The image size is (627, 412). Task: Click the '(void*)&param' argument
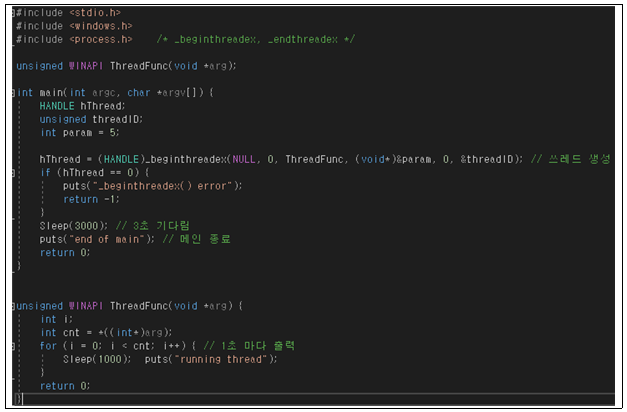pos(393,159)
